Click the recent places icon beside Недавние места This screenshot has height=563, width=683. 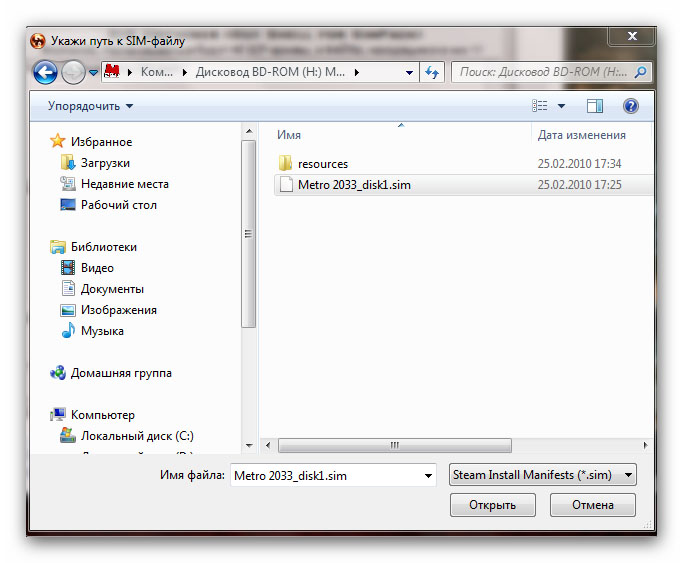[x=68, y=183]
